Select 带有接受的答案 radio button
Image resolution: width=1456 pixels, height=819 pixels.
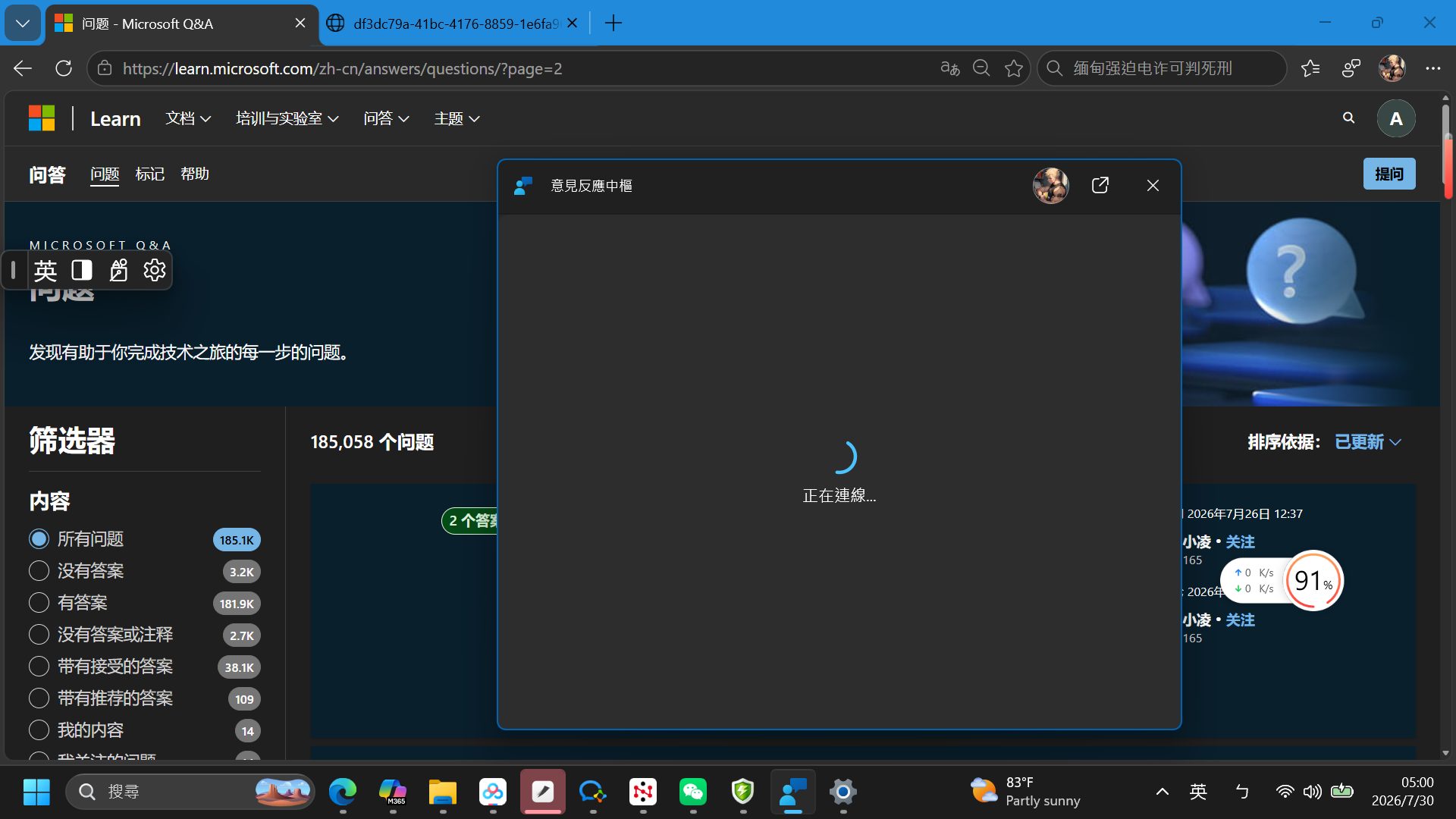pyautogui.click(x=39, y=667)
